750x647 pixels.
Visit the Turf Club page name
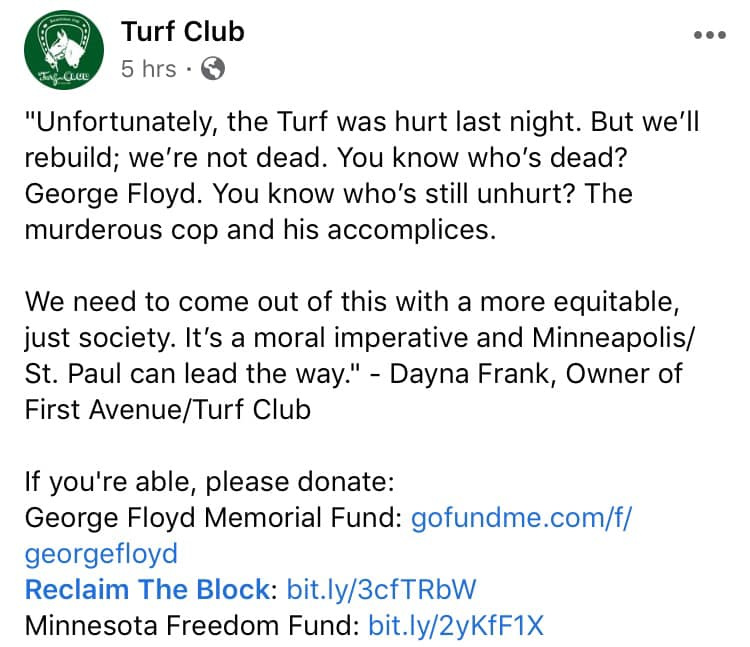pos(183,32)
